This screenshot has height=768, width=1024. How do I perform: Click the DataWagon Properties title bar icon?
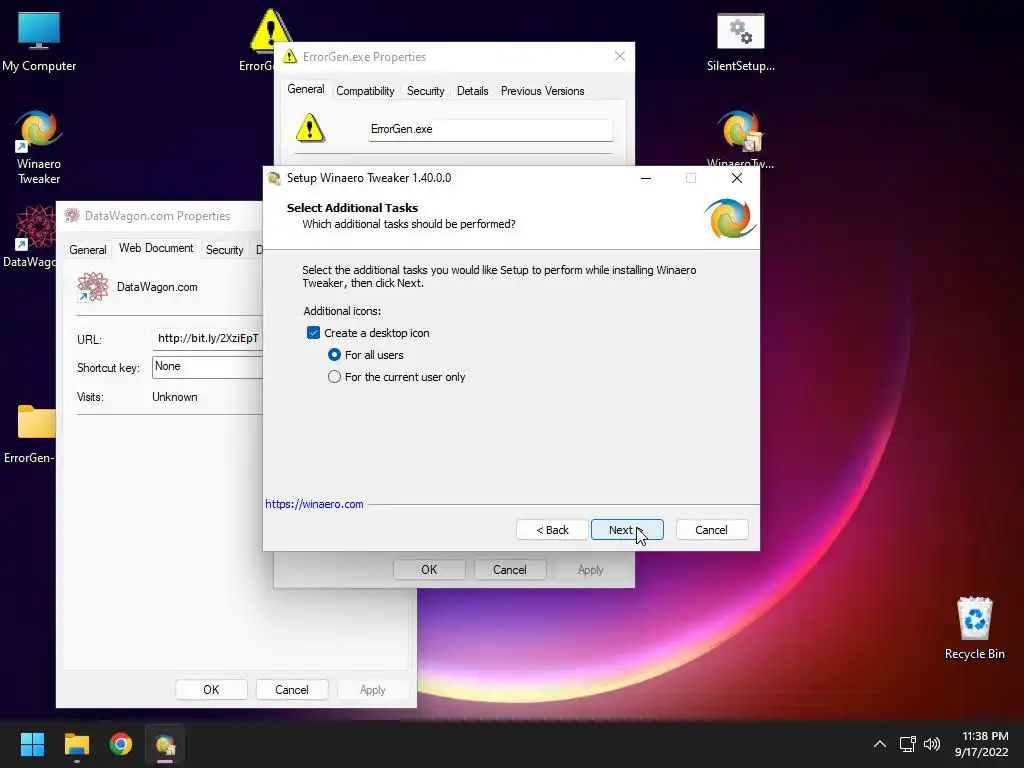[72, 216]
